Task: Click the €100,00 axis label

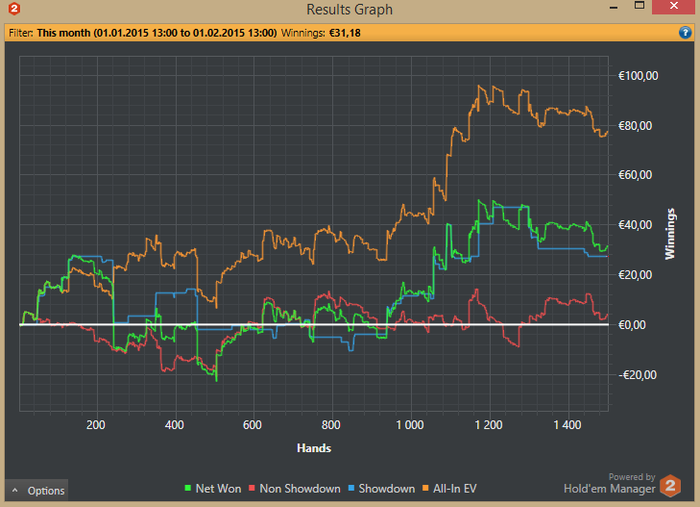Action: 638,76
